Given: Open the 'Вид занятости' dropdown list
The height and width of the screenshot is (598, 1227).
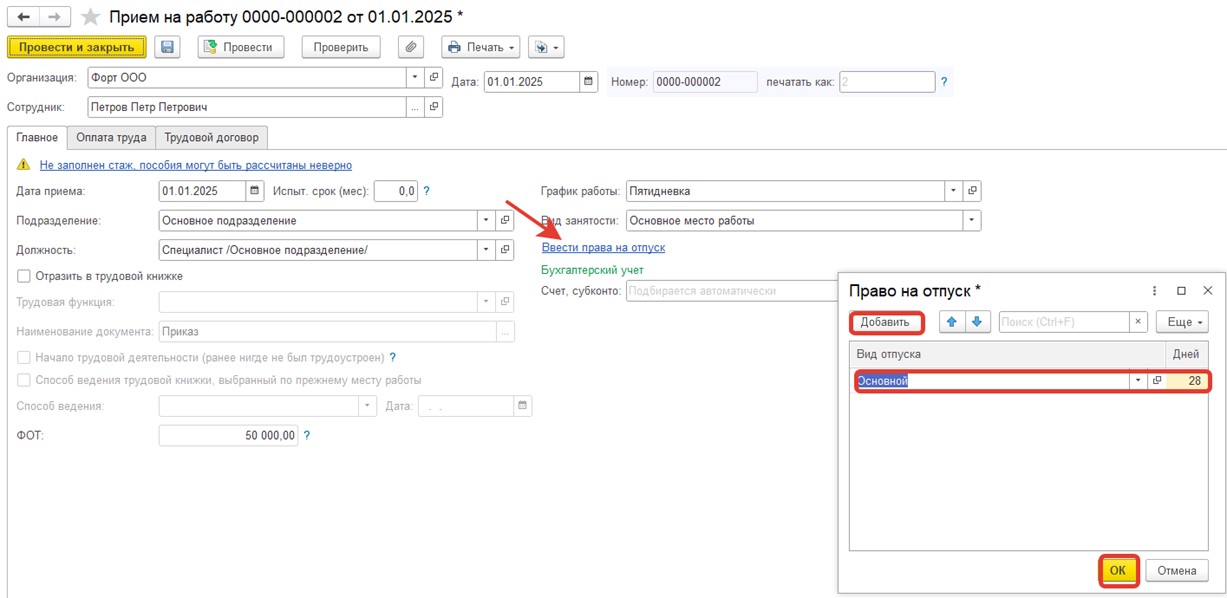Looking at the screenshot, I should point(970,221).
